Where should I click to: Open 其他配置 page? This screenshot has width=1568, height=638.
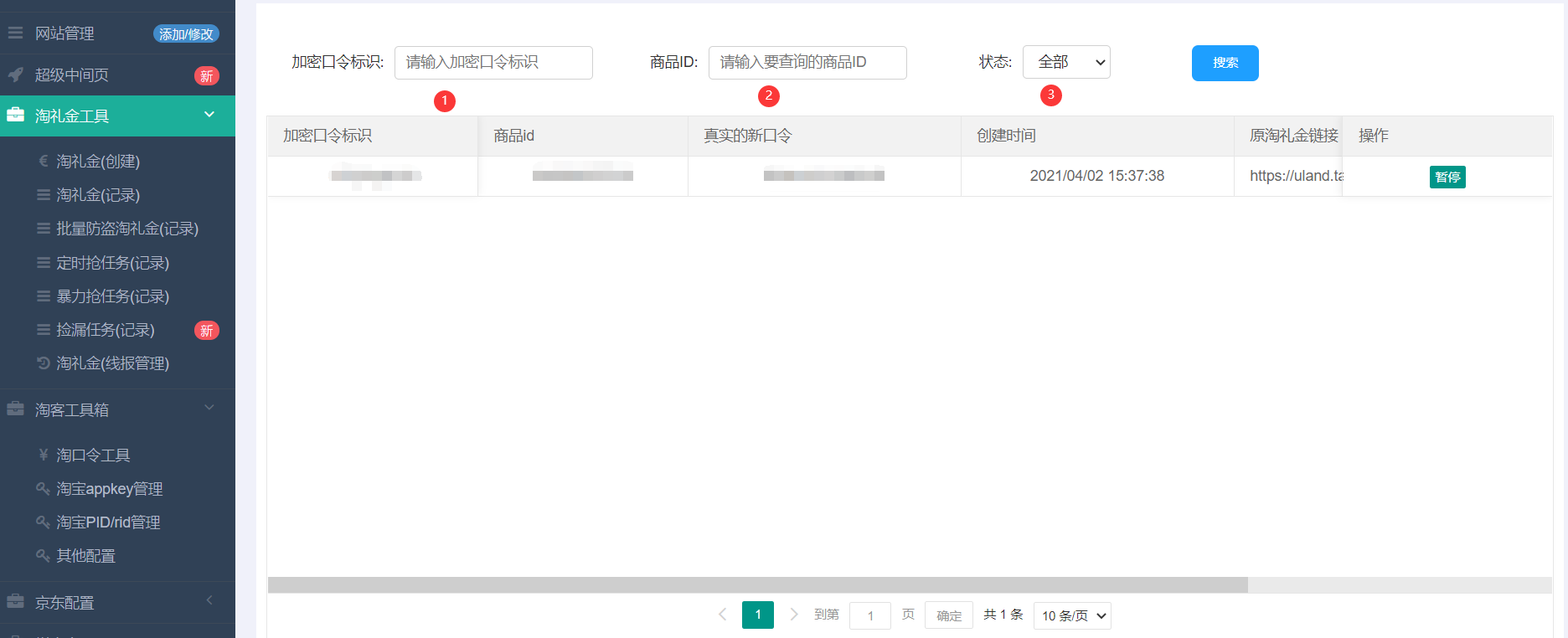[85, 556]
